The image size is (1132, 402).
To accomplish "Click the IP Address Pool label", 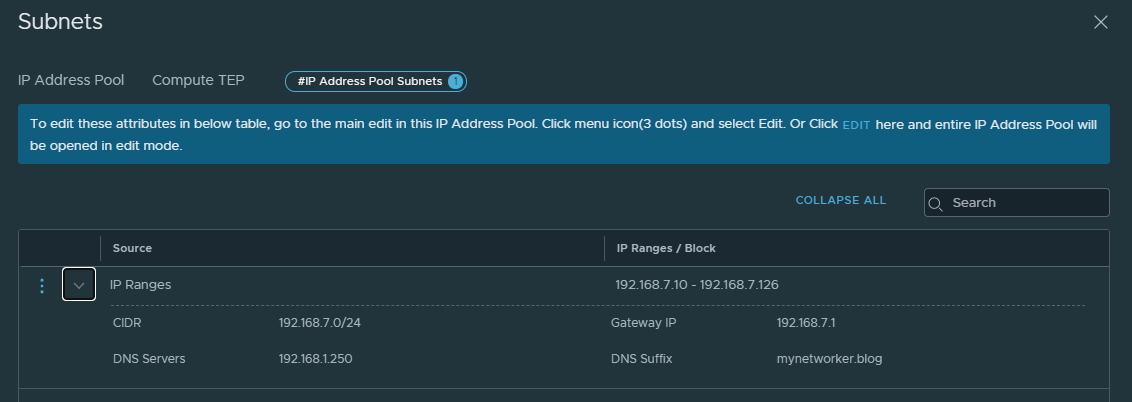I will [71, 80].
